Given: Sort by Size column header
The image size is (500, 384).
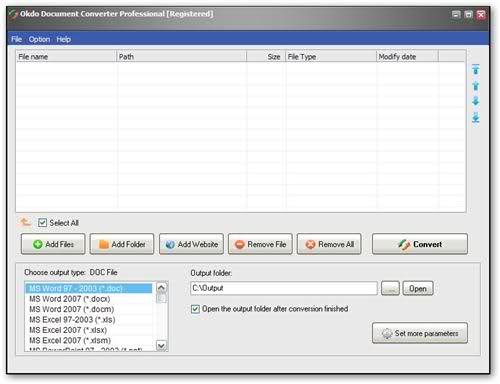Looking at the screenshot, I should click(x=266, y=57).
